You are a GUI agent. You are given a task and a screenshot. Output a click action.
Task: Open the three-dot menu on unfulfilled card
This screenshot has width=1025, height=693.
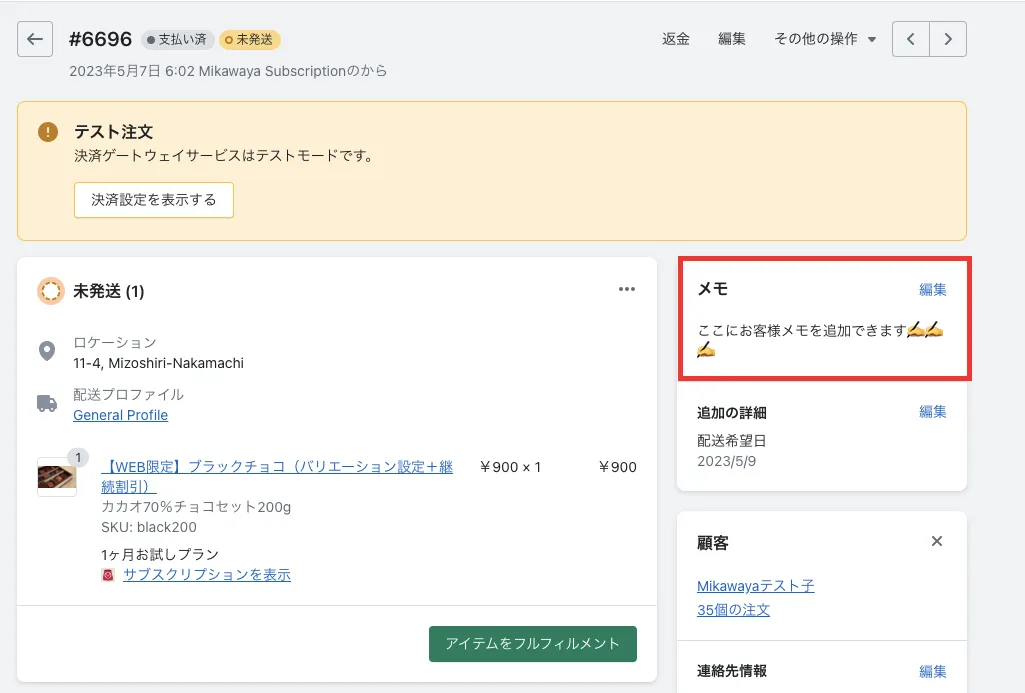click(x=627, y=290)
